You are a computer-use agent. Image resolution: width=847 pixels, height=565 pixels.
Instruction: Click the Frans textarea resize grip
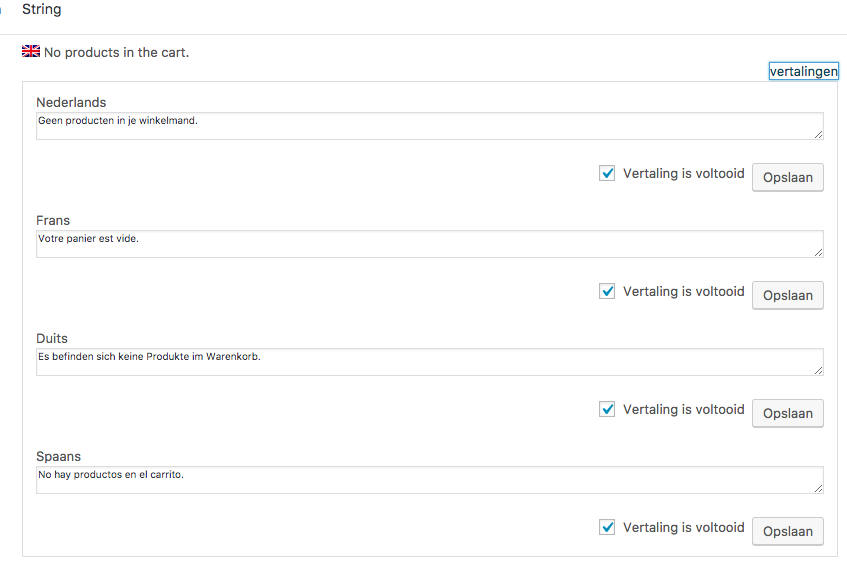pyautogui.click(x=818, y=252)
